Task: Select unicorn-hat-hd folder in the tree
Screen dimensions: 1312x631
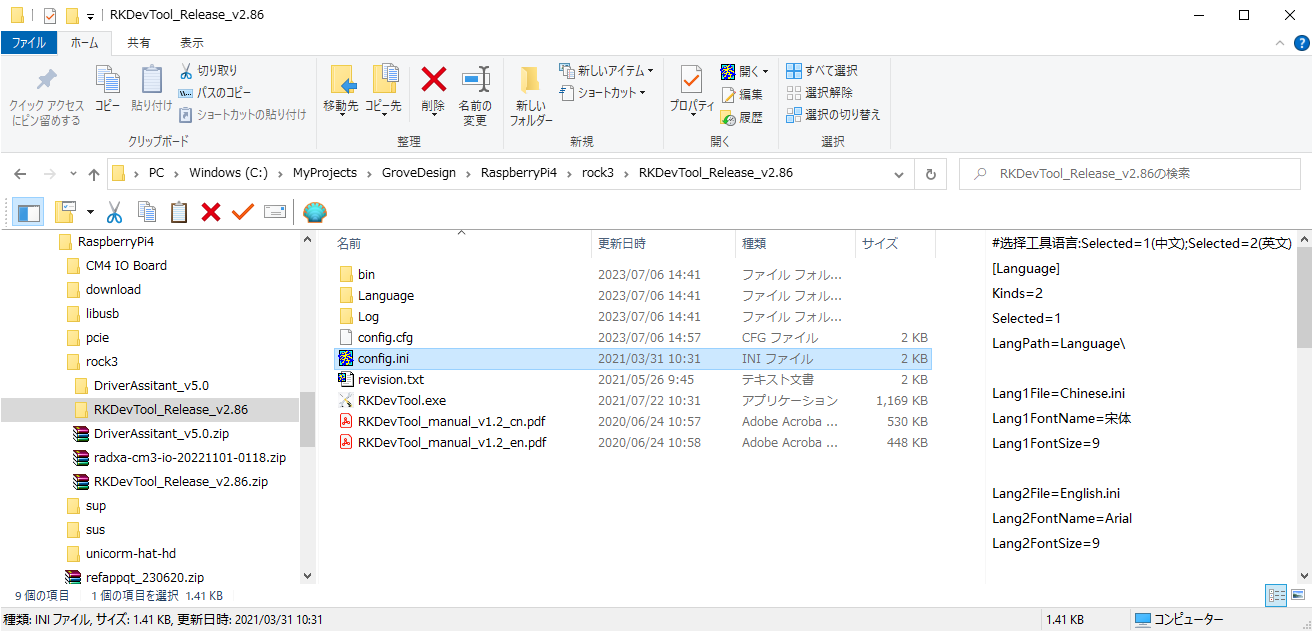Action: coord(131,554)
